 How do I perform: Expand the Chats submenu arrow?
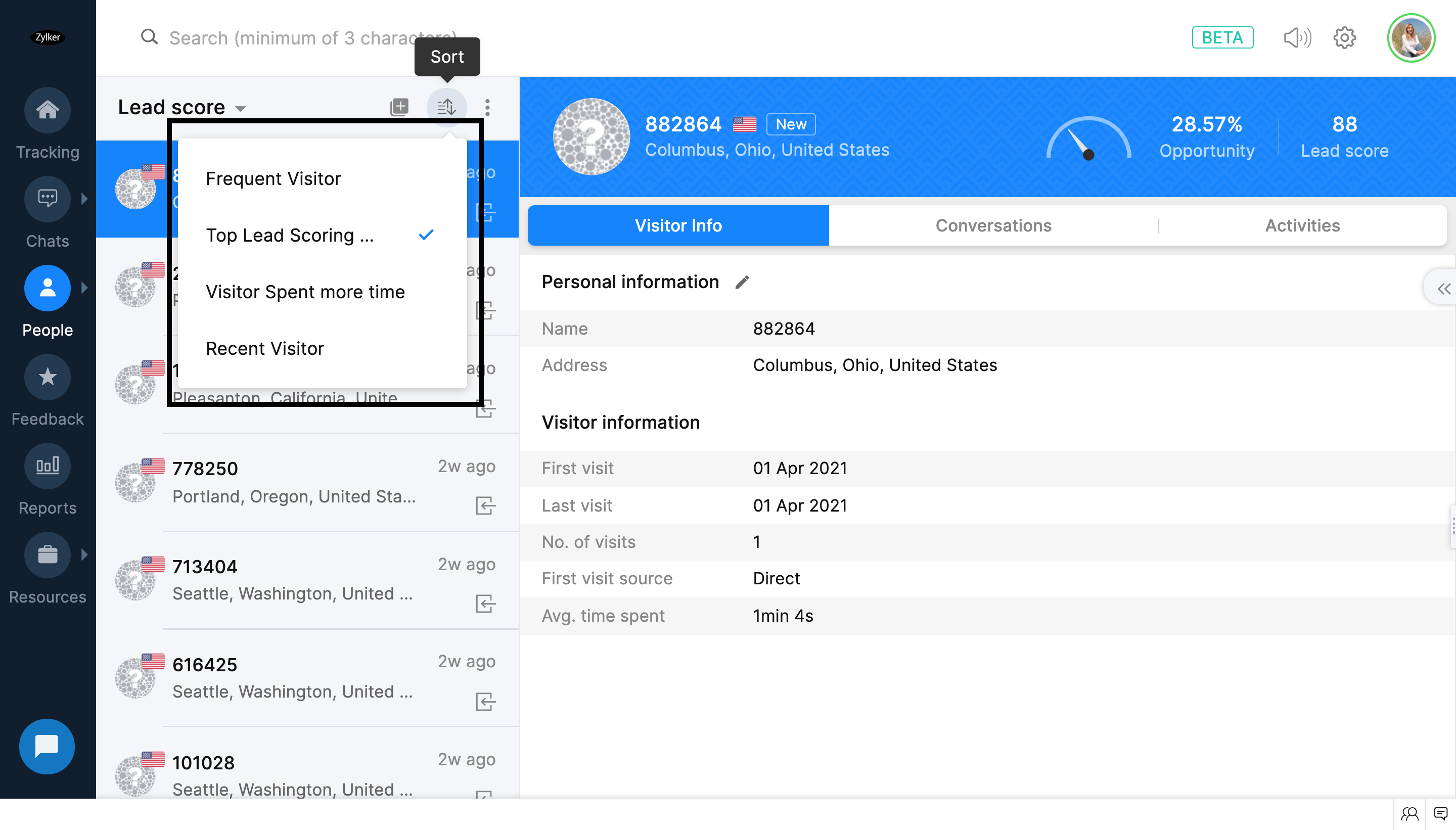[85, 198]
